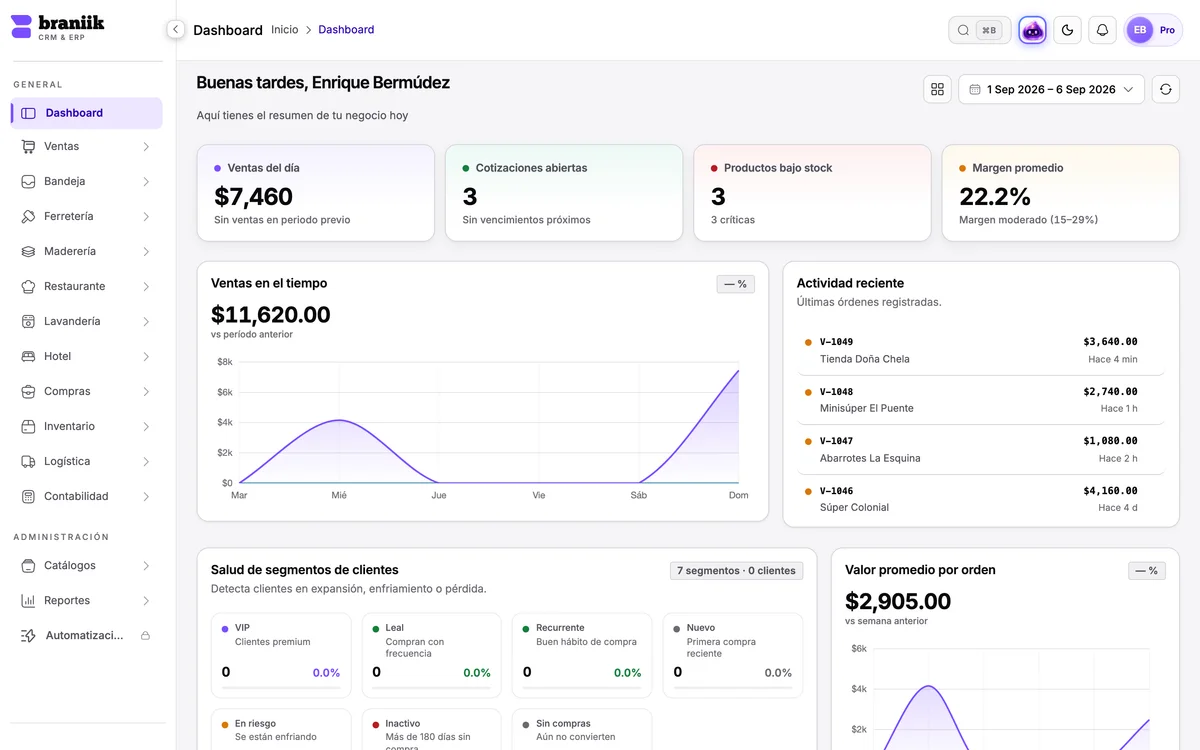Expand the Ferretería submenu chevron

(146, 216)
